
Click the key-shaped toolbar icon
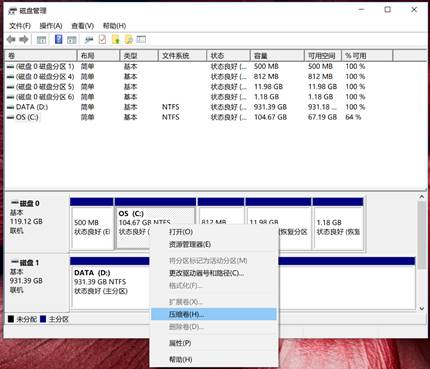(89, 40)
